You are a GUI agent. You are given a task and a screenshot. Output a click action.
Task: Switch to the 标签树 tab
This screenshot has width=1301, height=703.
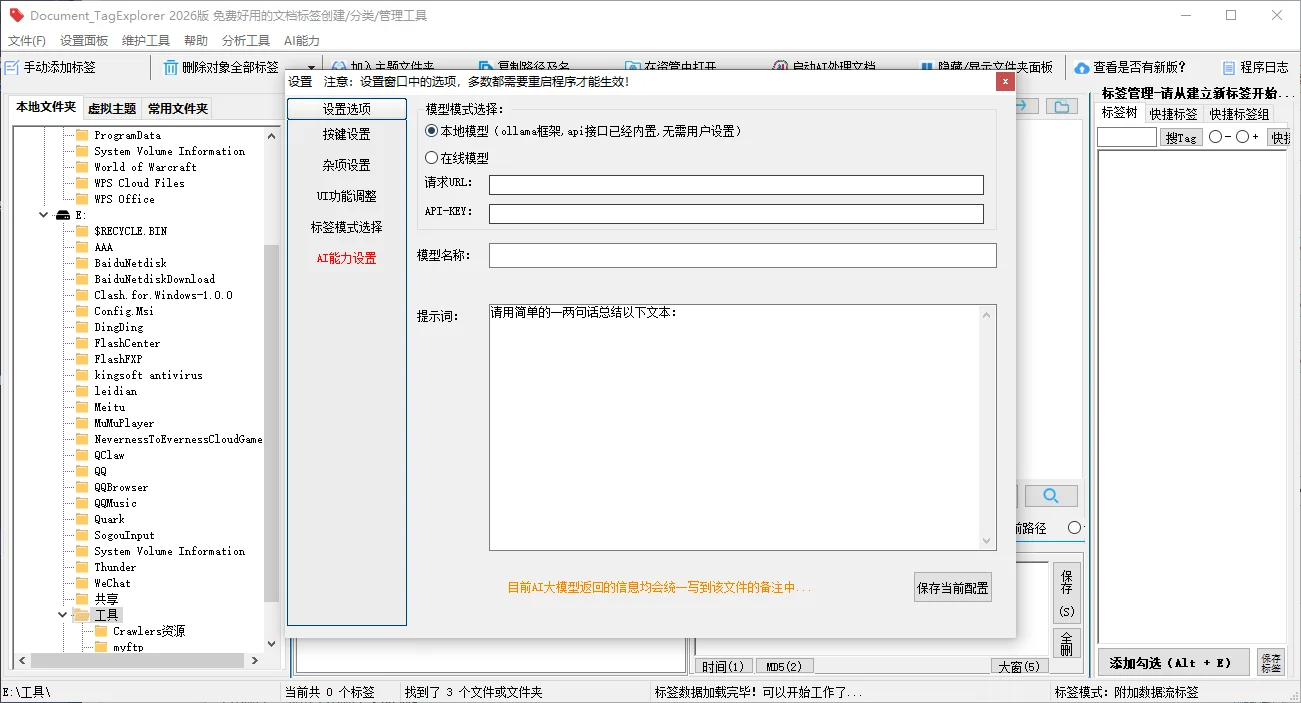[x=1119, y=113]
